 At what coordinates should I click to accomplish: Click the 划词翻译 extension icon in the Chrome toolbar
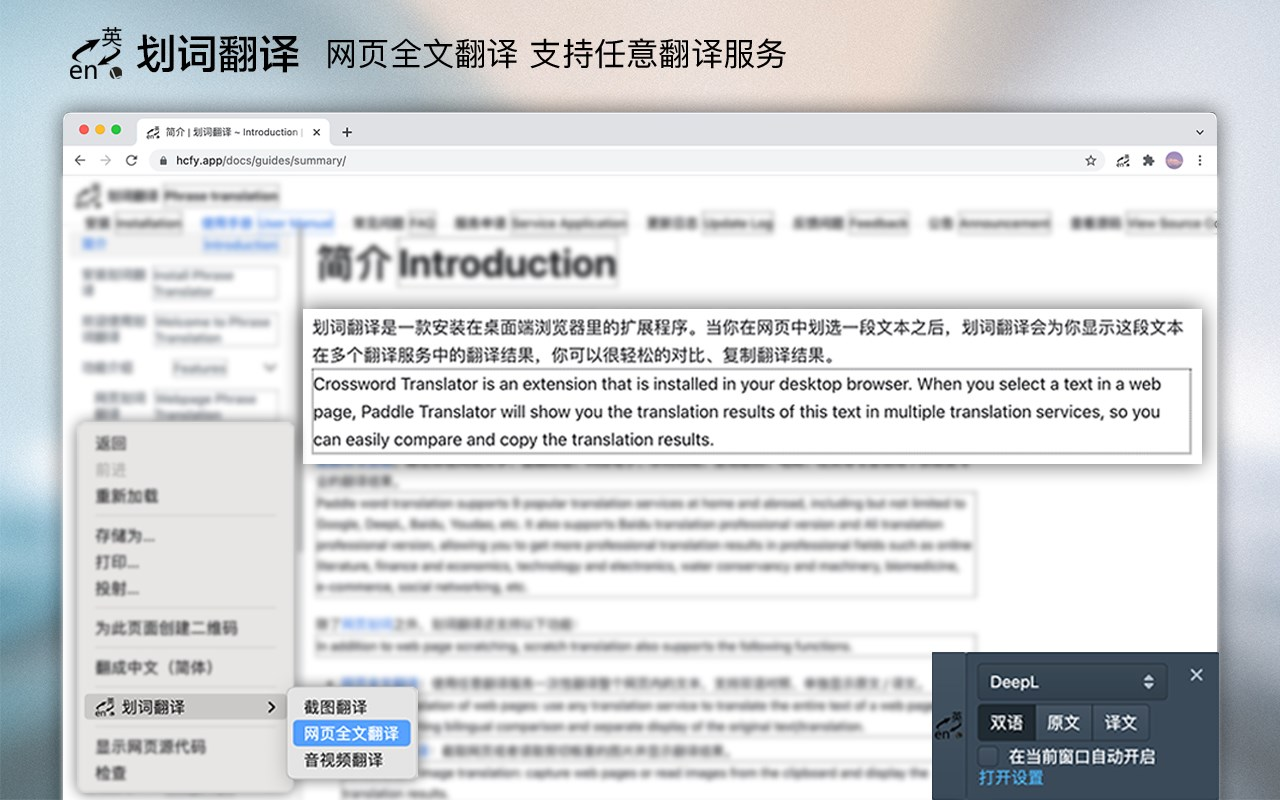point(1121,160)
